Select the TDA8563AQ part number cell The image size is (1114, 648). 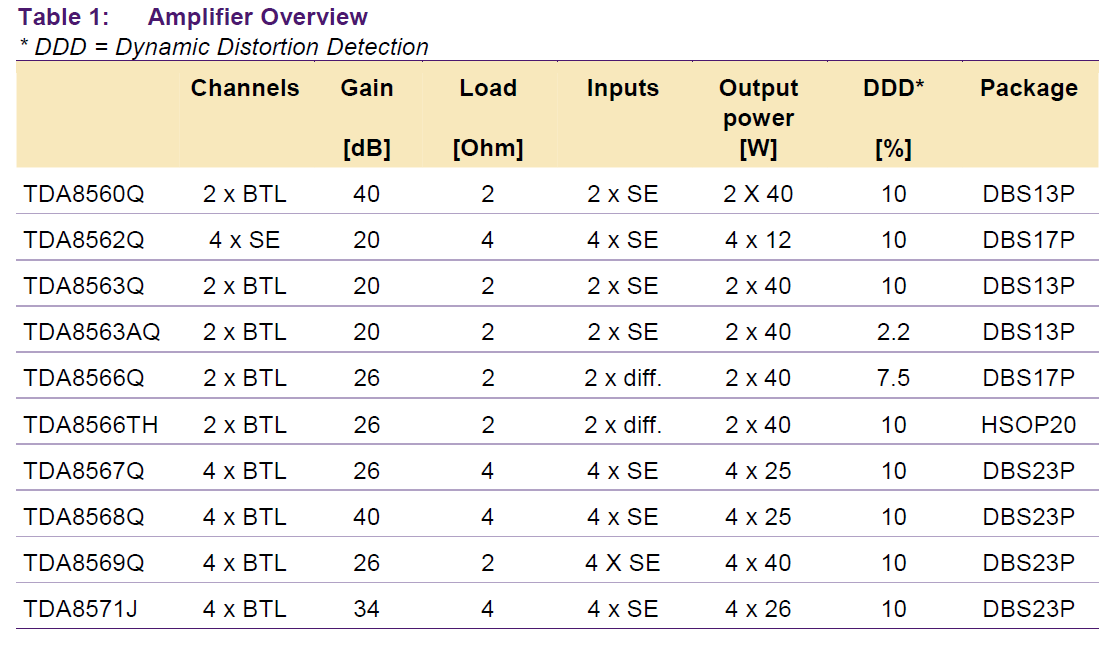92,332
